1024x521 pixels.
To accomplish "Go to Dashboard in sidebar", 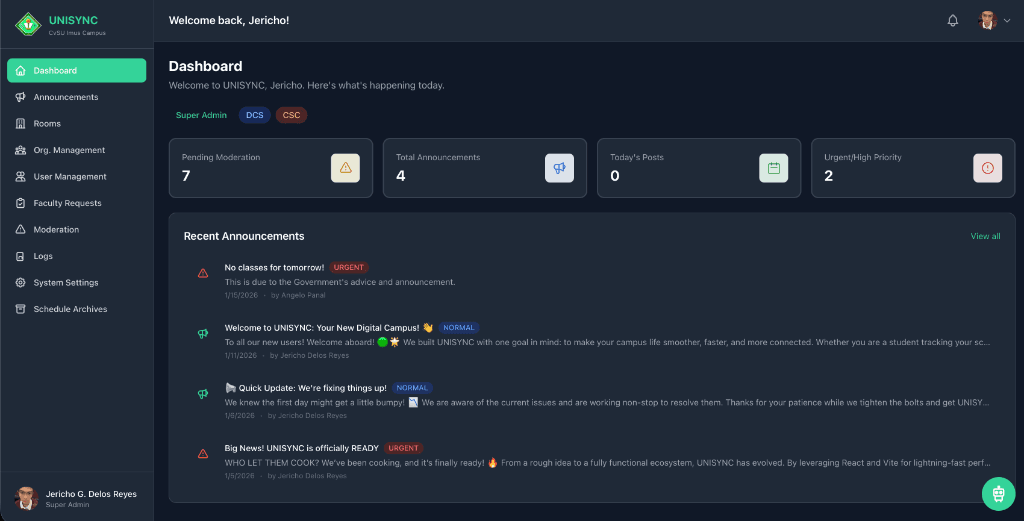I will point(76,71).
